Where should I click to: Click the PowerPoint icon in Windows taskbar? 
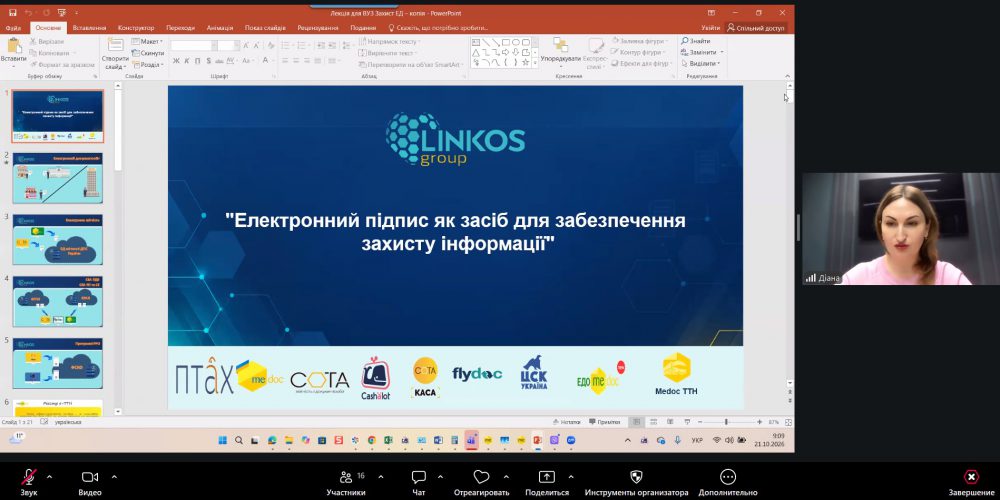coord(537,440)
